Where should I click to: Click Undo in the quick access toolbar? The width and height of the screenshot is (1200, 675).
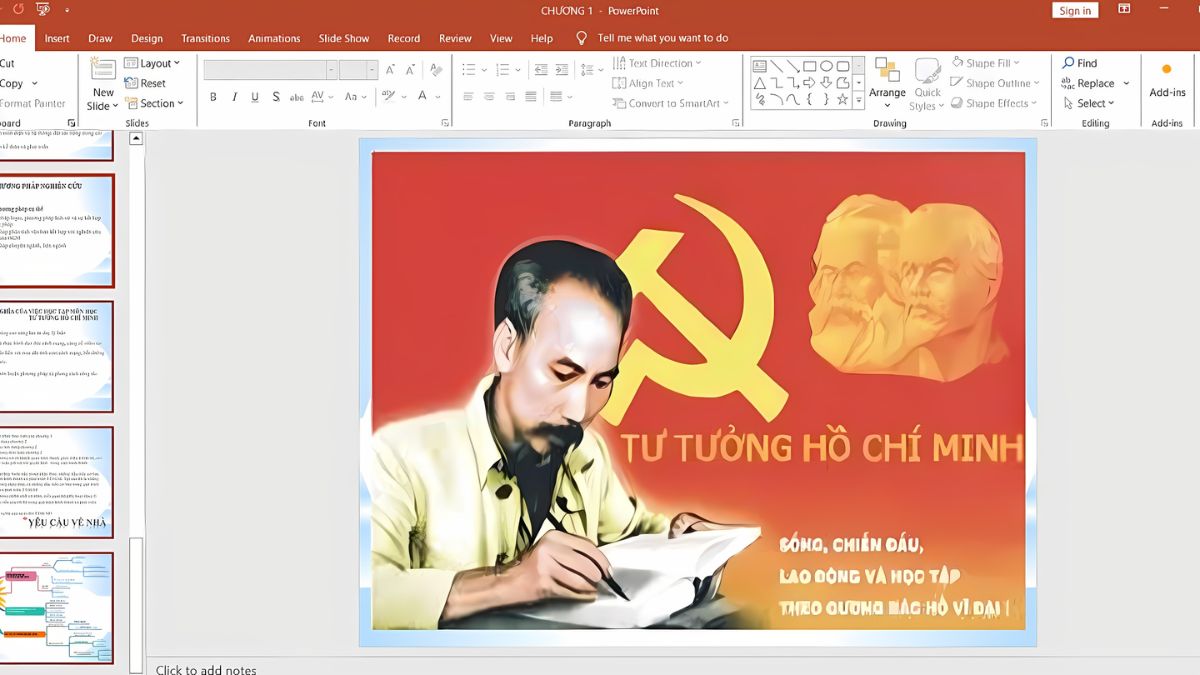(x=18, y=9)
